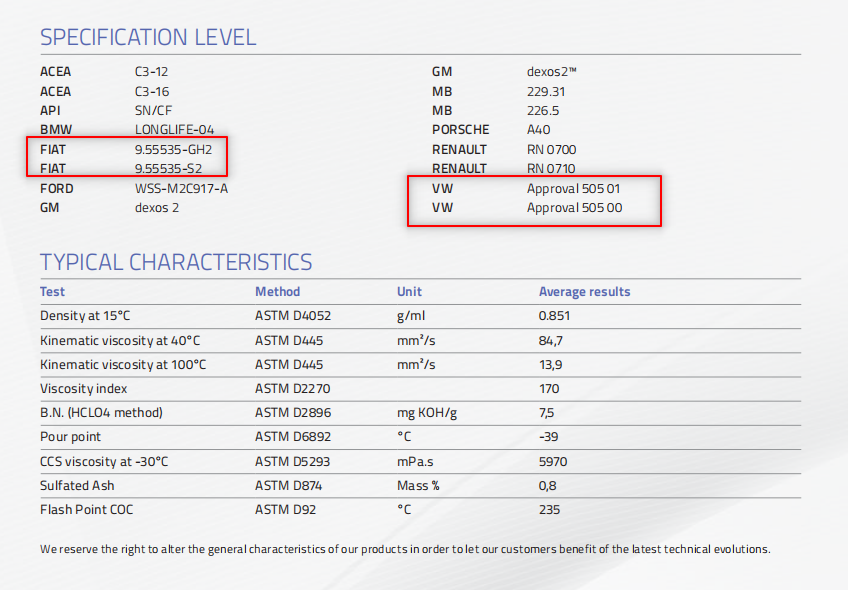Viewport: 848px width, 590px height.
Task: Click the Pour point value -39
Action: click(x=549, y=437)
